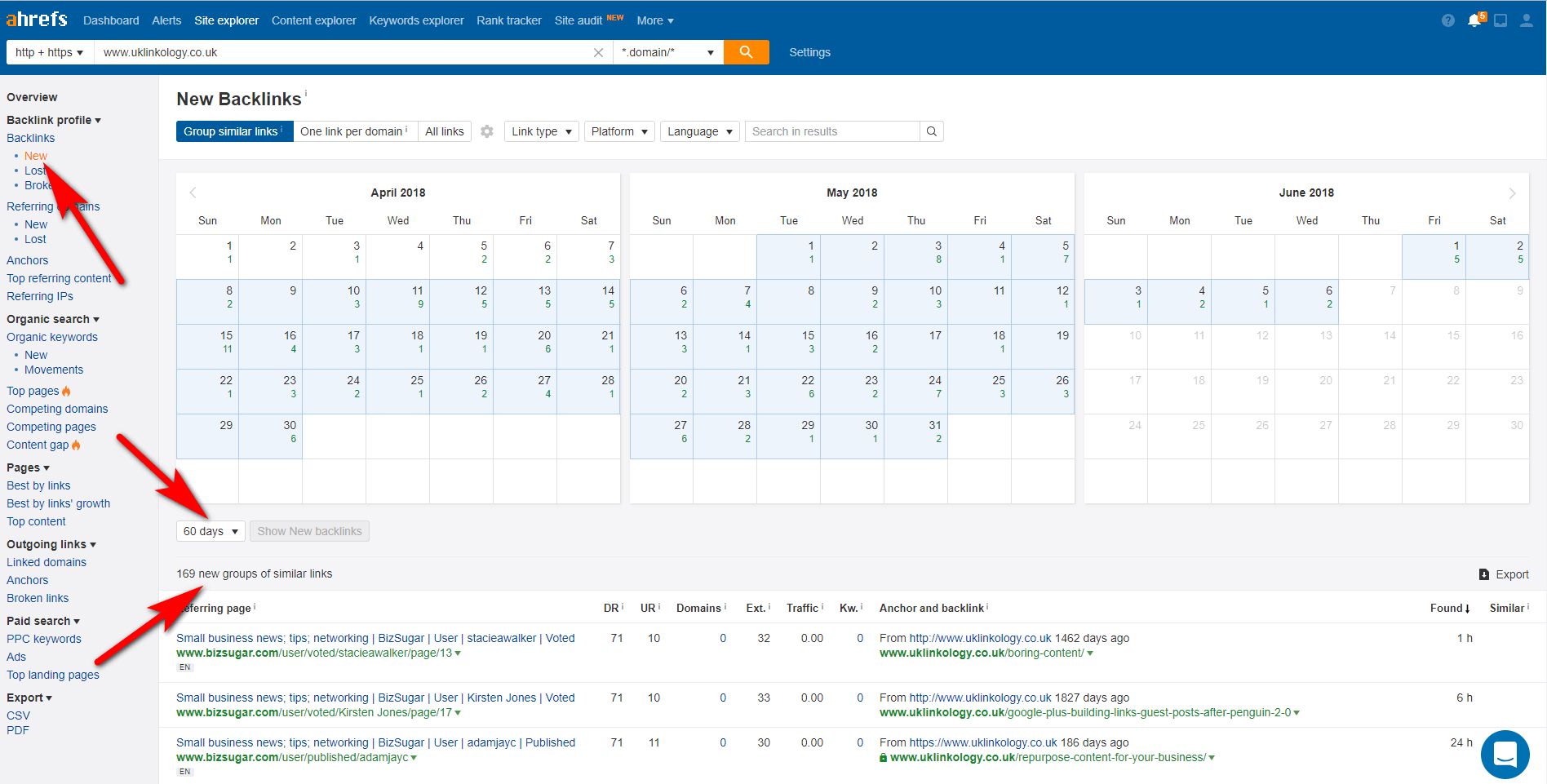Click the orange search magnifier button

pyautogui.click(x=746, y=52)
